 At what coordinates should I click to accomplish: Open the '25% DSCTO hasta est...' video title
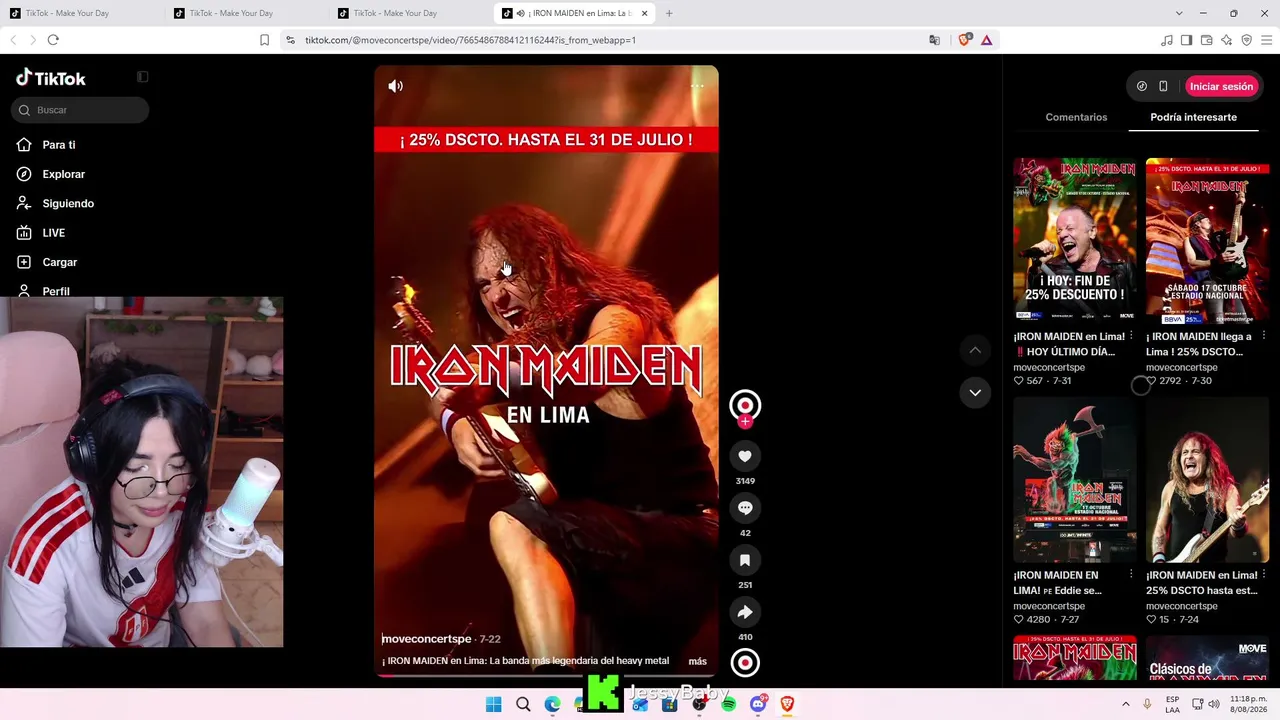point(1202,583)
